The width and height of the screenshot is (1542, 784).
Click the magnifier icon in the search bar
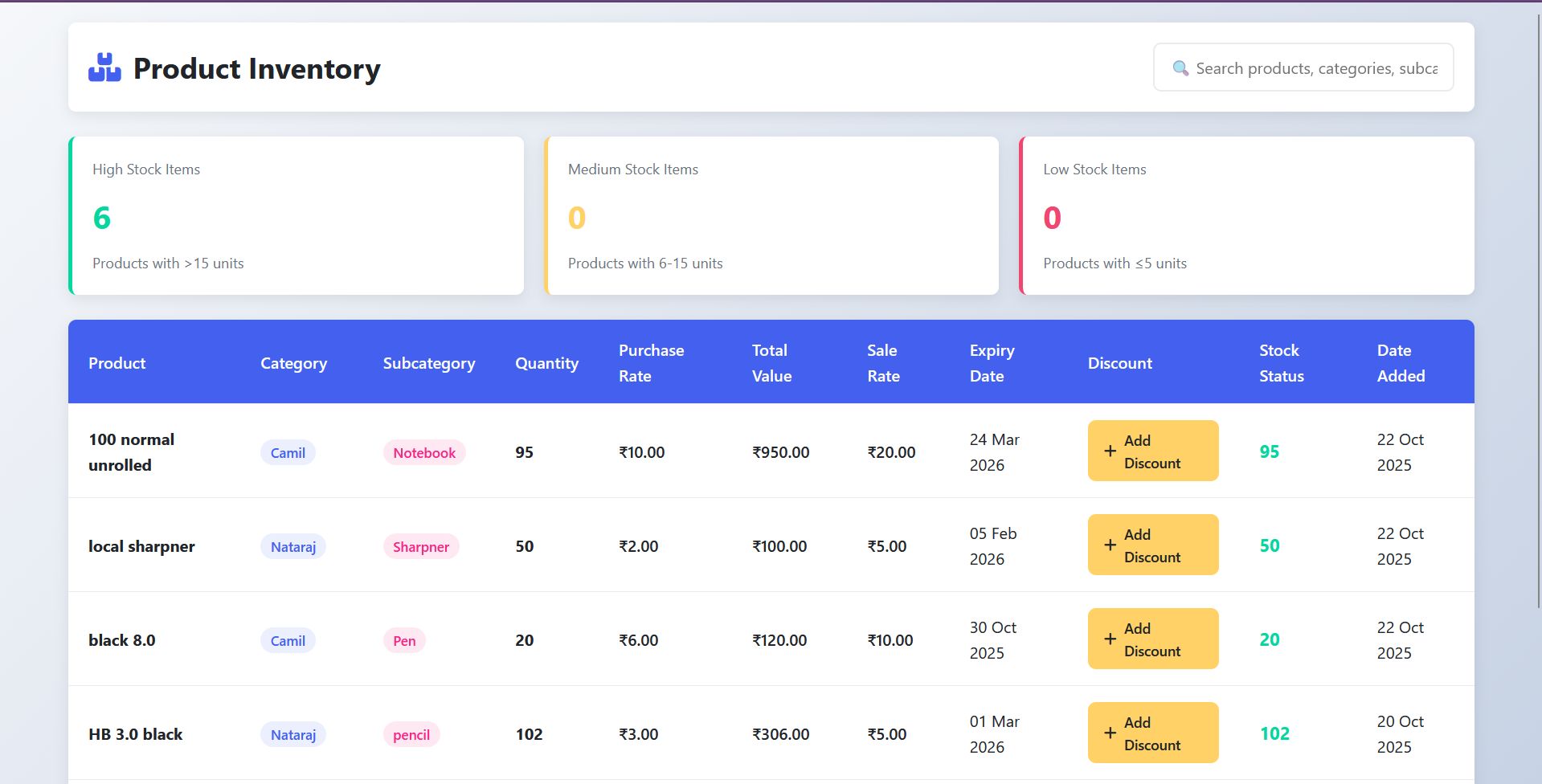[x=1180, y=68]
